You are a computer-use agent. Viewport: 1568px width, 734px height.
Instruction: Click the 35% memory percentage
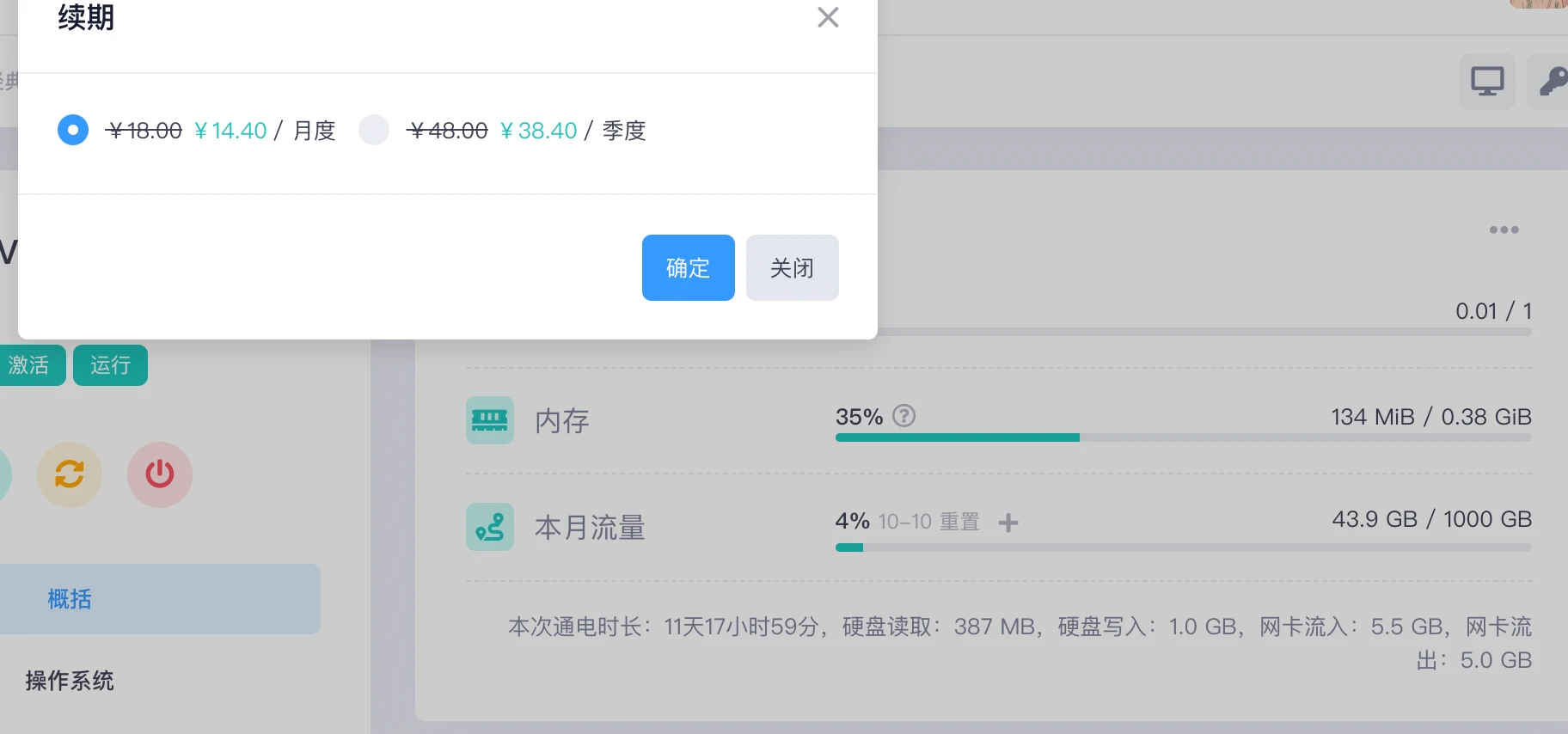[860, 417]
